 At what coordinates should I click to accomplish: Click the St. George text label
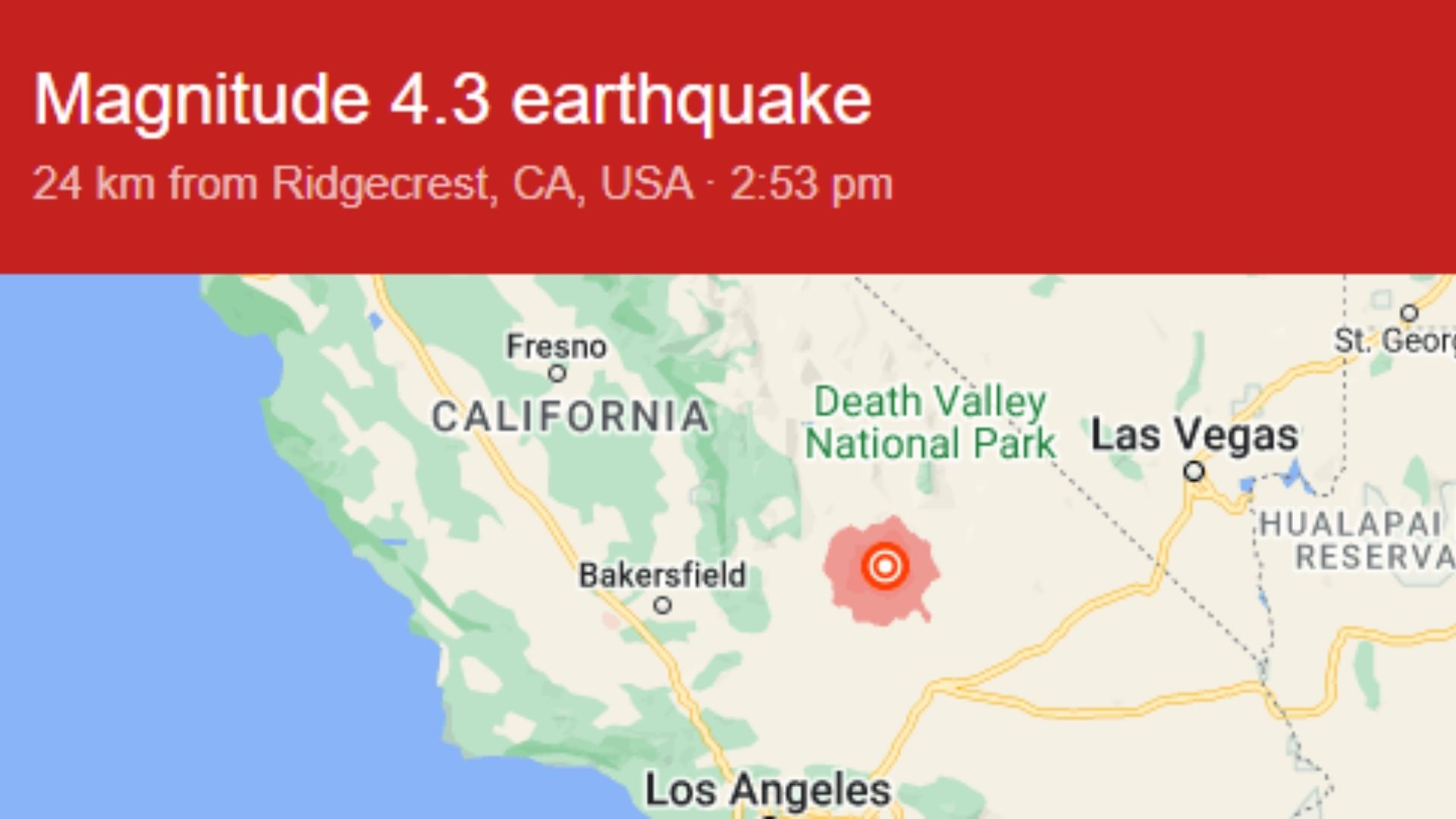[1395, 340]
